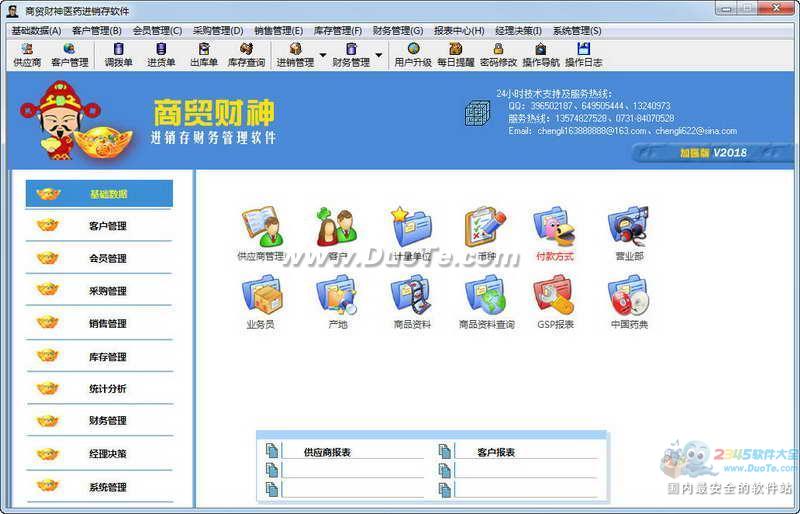The image size is (800, 514).
Task: Select 基础数据 in the sidebar
Action: click(99, 193)
